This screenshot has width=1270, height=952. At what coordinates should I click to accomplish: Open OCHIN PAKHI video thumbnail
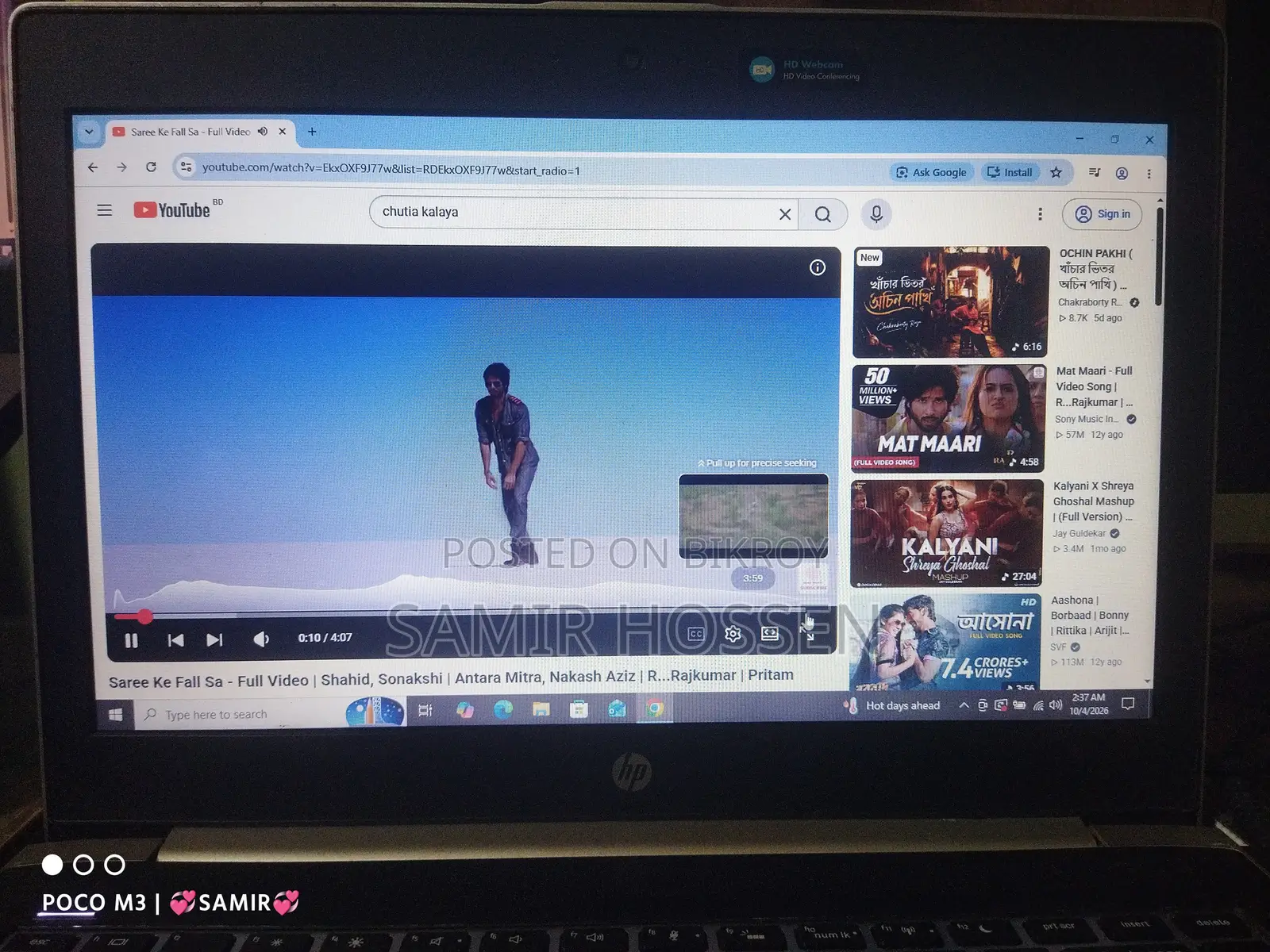951,301
